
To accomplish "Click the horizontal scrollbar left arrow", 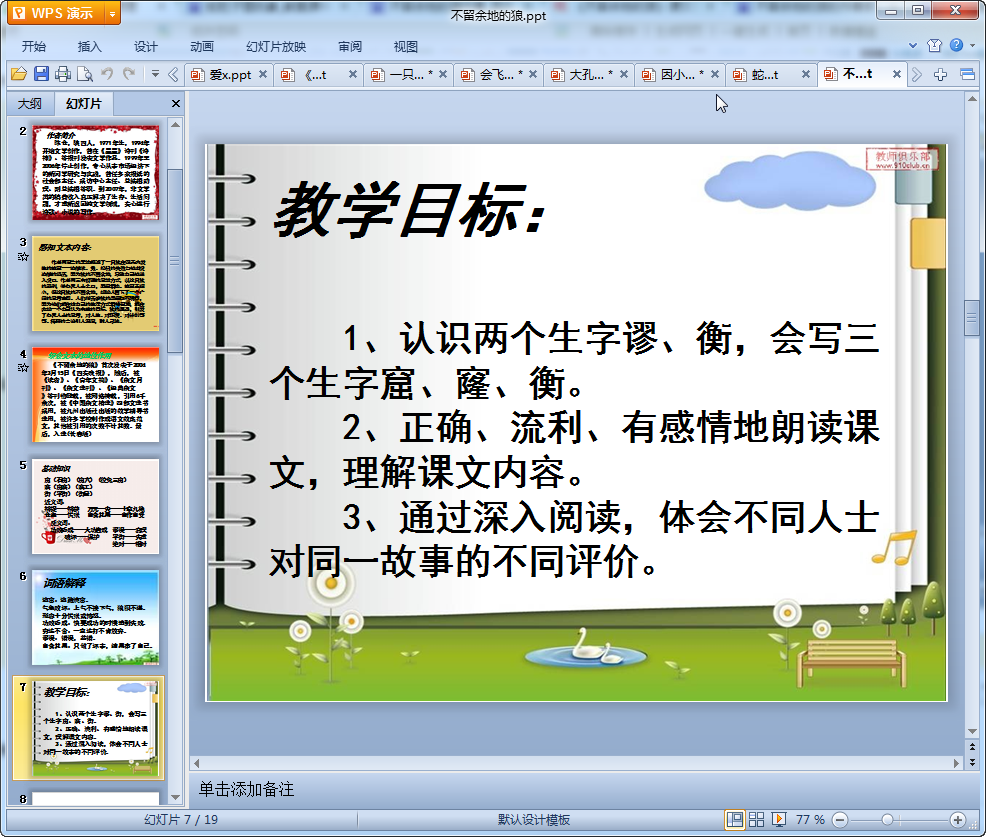I will (x=196, y=763).
